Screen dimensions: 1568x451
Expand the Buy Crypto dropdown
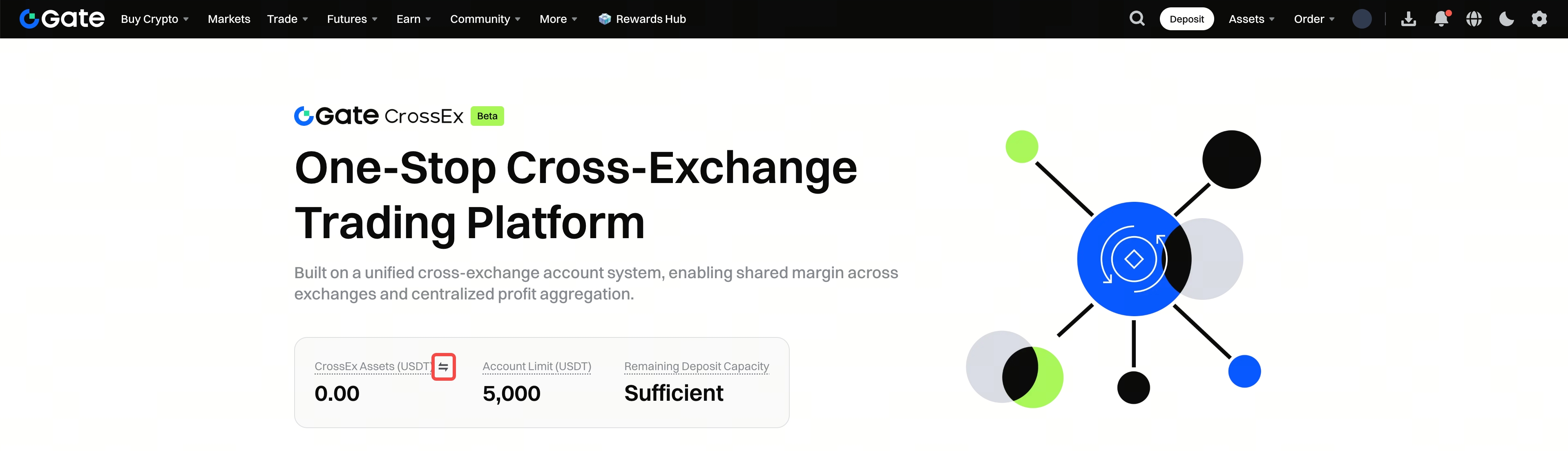[x=154, y=19]
